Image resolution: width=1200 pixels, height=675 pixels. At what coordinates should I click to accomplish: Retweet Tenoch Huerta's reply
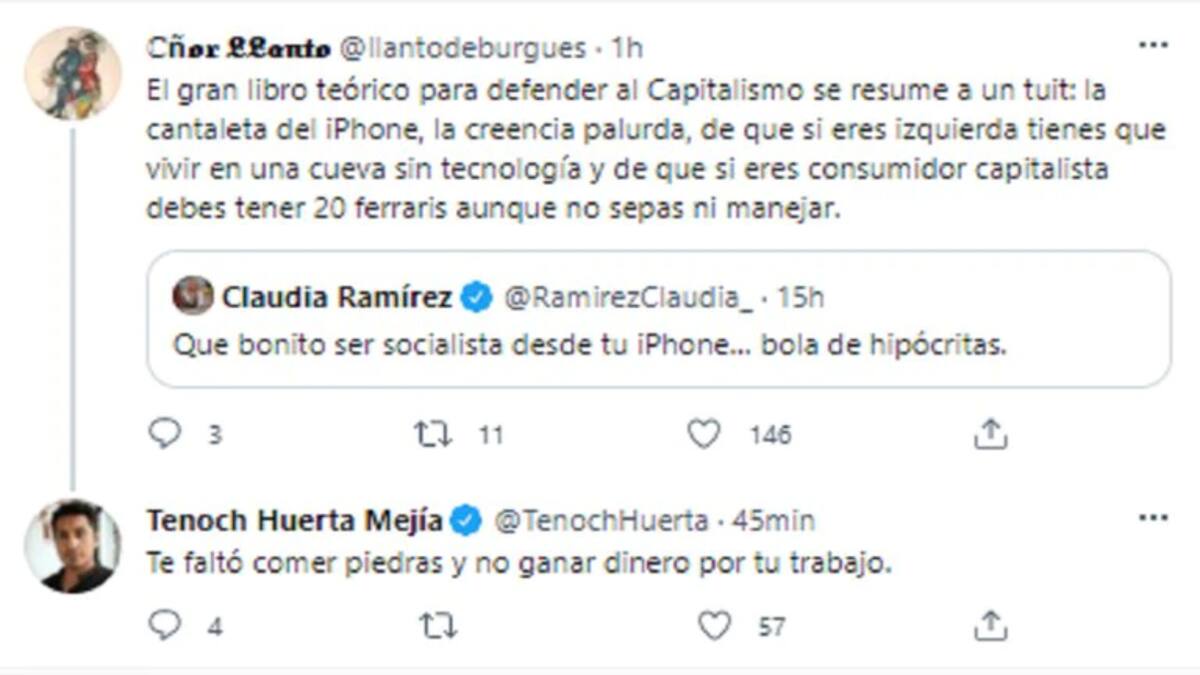[438, 626]
